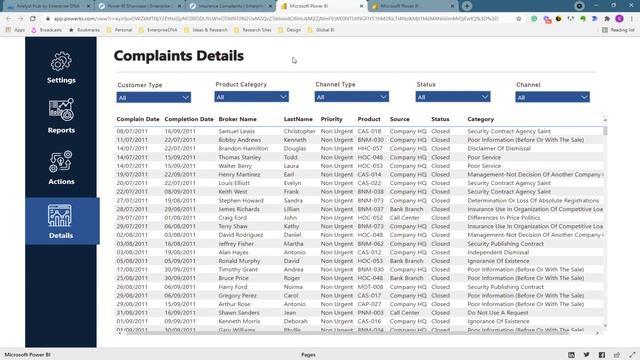This screenshot has width=640, height=360.
Task: Expand the Channel filter dropdown
Action: pyautogui.click(x=552, y=97)
